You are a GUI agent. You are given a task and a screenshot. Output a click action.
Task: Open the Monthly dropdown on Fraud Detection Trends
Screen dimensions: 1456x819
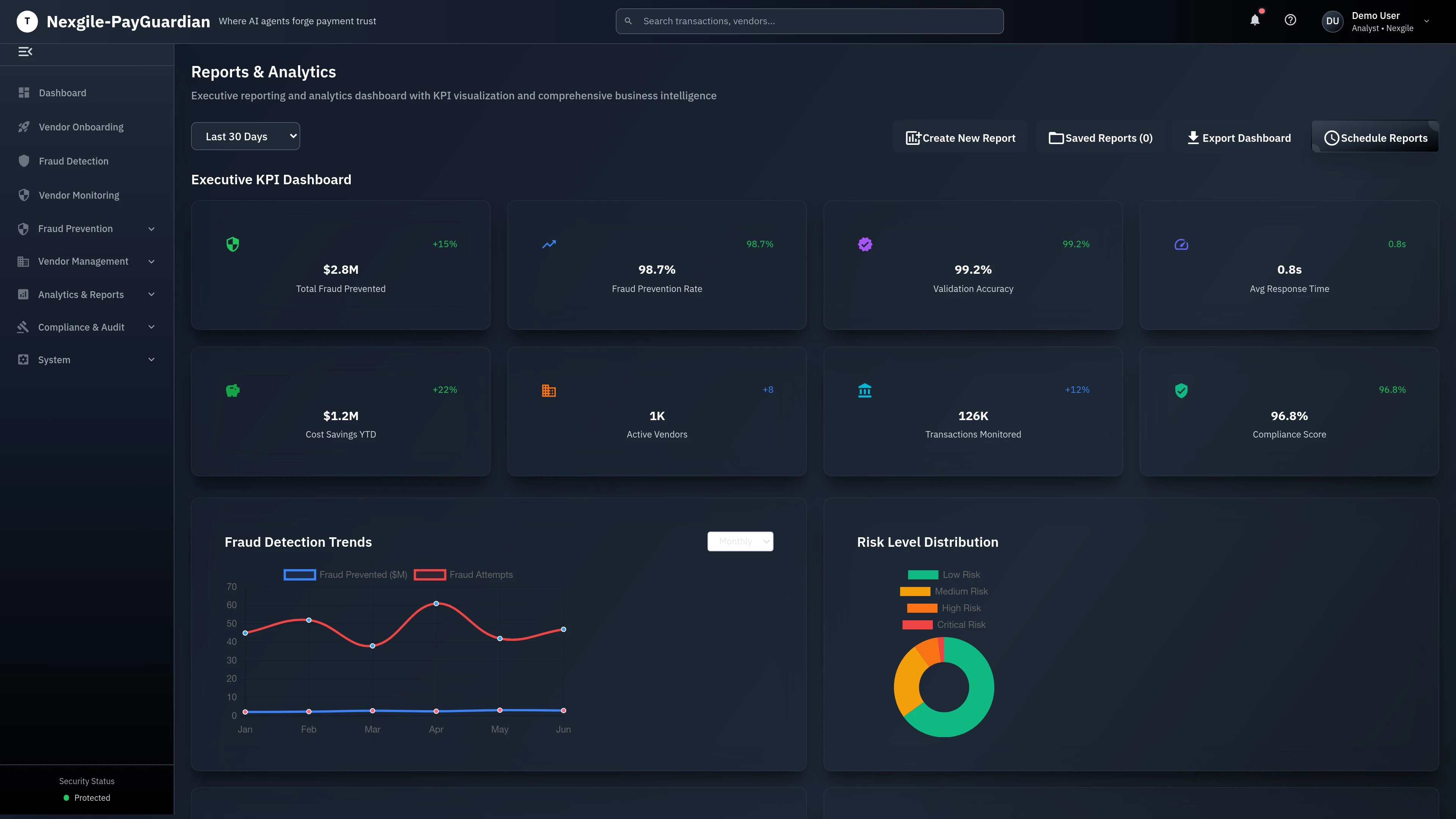(x=740, y=541)
